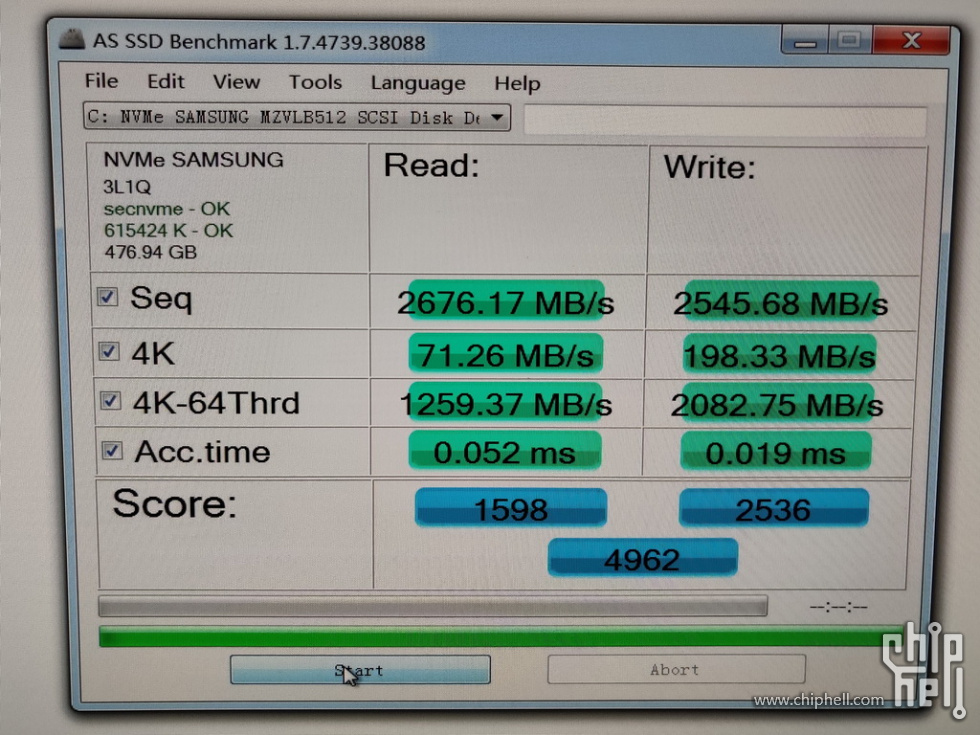Click the Write: column header
Viewport: 980px width, 735px height.
tap(709, 168)
